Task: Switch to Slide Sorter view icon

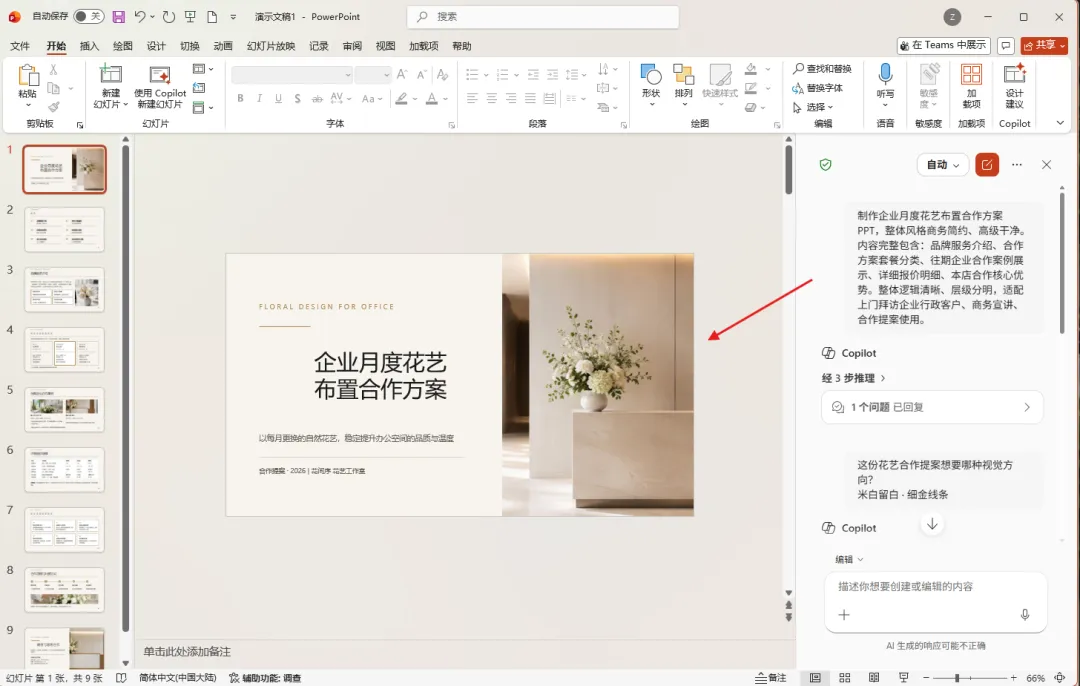Action: pyautogui.click(x=844, y=678)
